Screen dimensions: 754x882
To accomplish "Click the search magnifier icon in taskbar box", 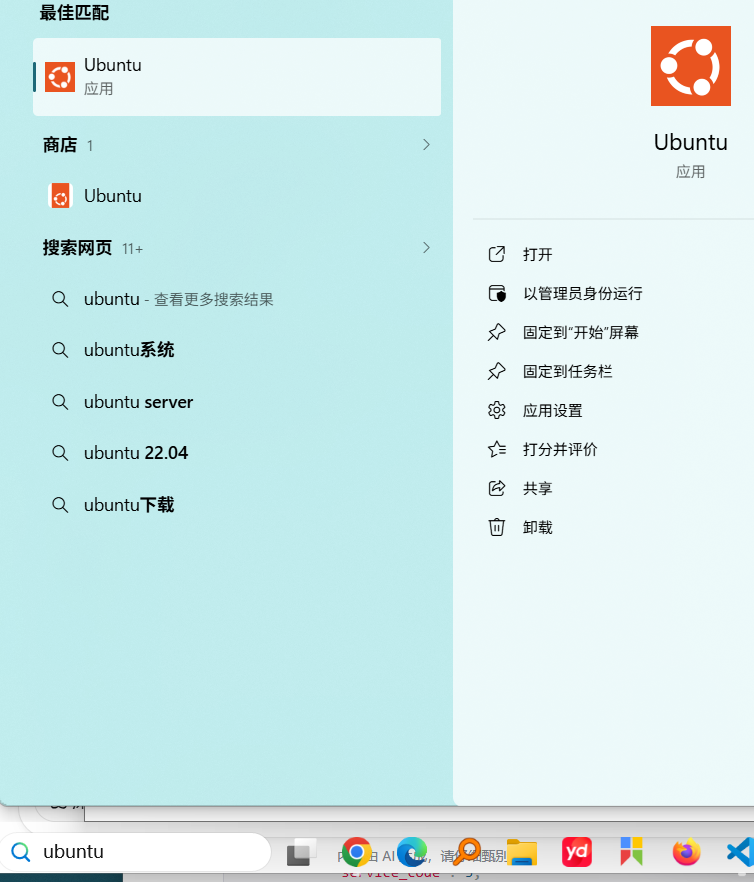I will 21,852.
